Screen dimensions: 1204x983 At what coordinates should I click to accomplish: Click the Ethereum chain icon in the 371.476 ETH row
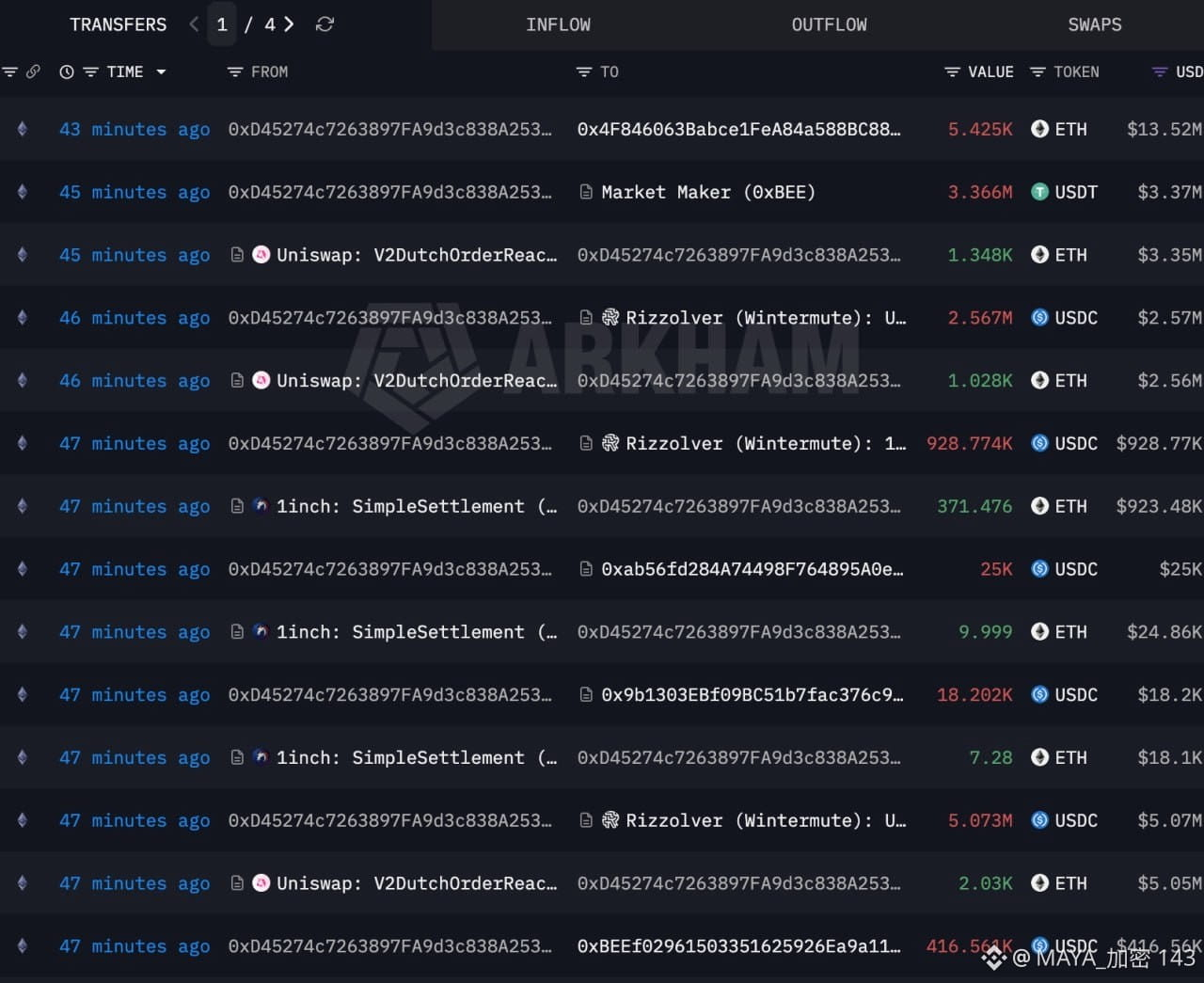pos(23,506)
